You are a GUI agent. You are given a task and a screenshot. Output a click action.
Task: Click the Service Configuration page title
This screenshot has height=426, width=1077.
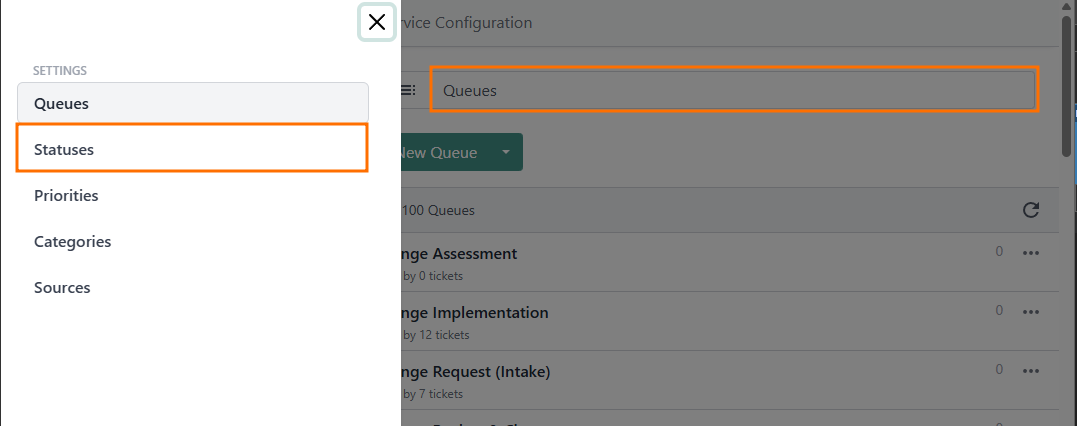(x=465, y=22)
